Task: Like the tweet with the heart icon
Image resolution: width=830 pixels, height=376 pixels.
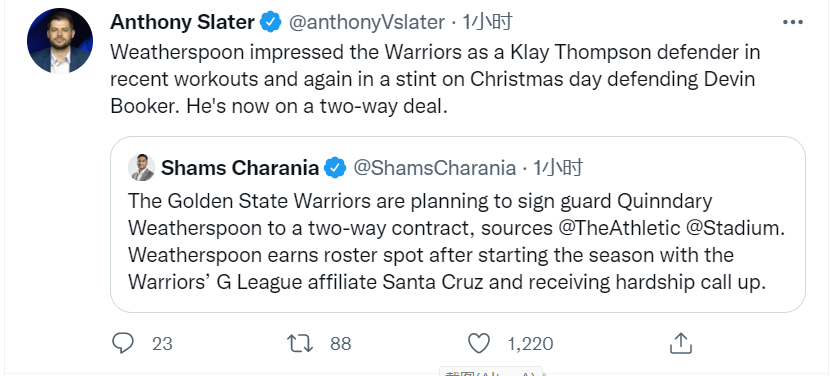Action: [479, 344]
